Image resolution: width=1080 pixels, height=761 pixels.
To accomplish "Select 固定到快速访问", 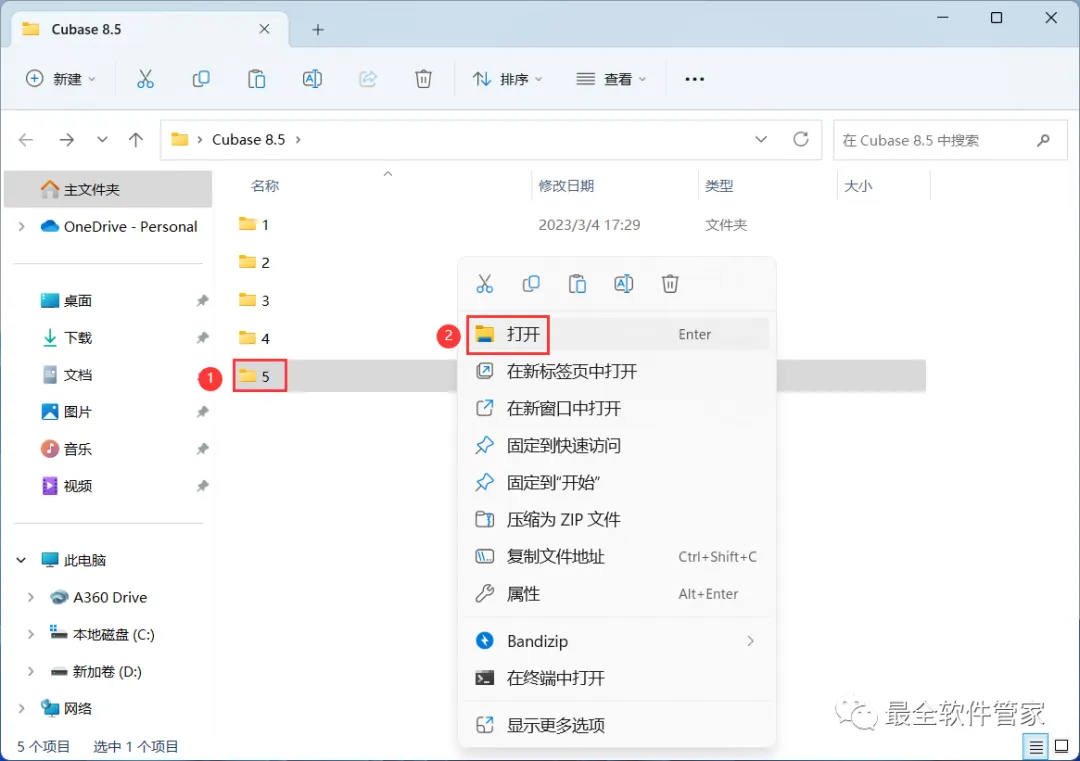I will click(x=617, y=446).
